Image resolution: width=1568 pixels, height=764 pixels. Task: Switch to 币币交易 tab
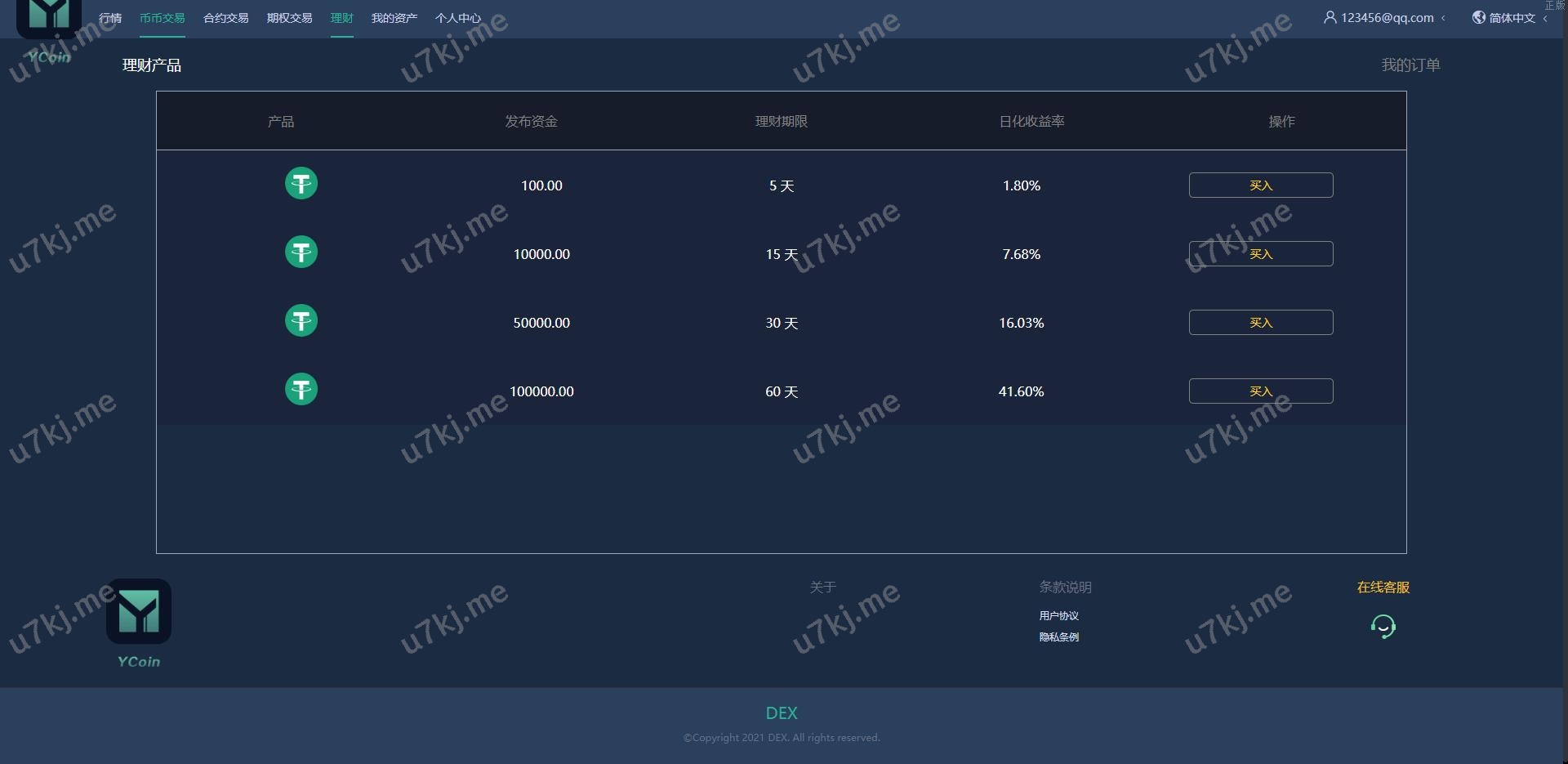tap(162, 18)
